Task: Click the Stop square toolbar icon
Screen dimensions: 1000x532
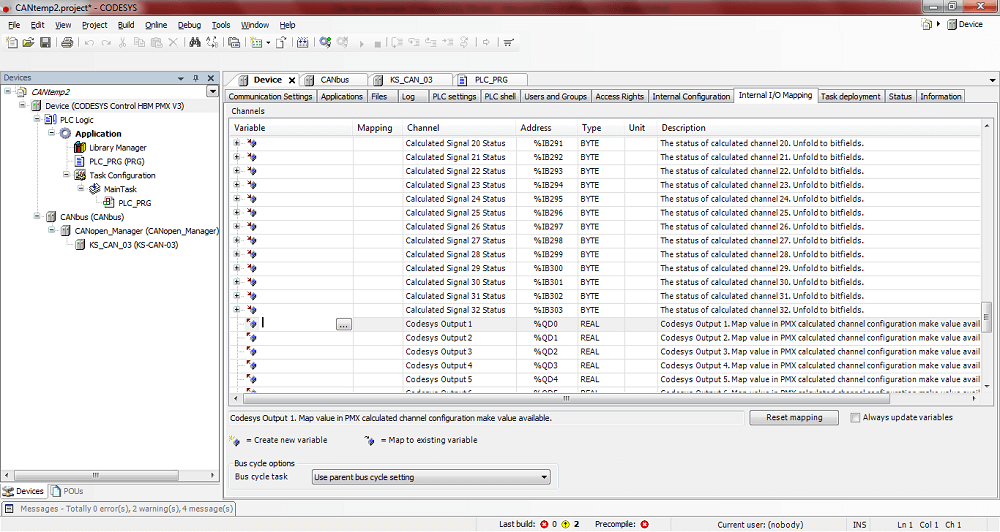Action: [378, 43]
